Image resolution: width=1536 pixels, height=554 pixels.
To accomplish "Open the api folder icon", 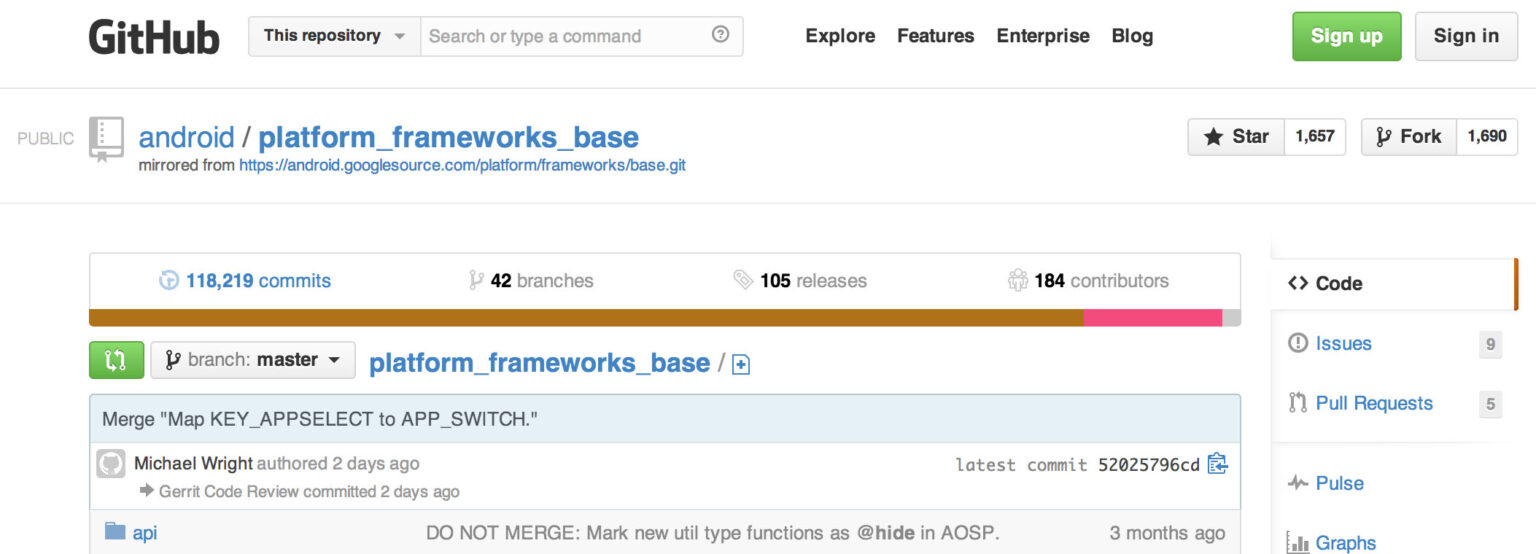I will (115, 532).
